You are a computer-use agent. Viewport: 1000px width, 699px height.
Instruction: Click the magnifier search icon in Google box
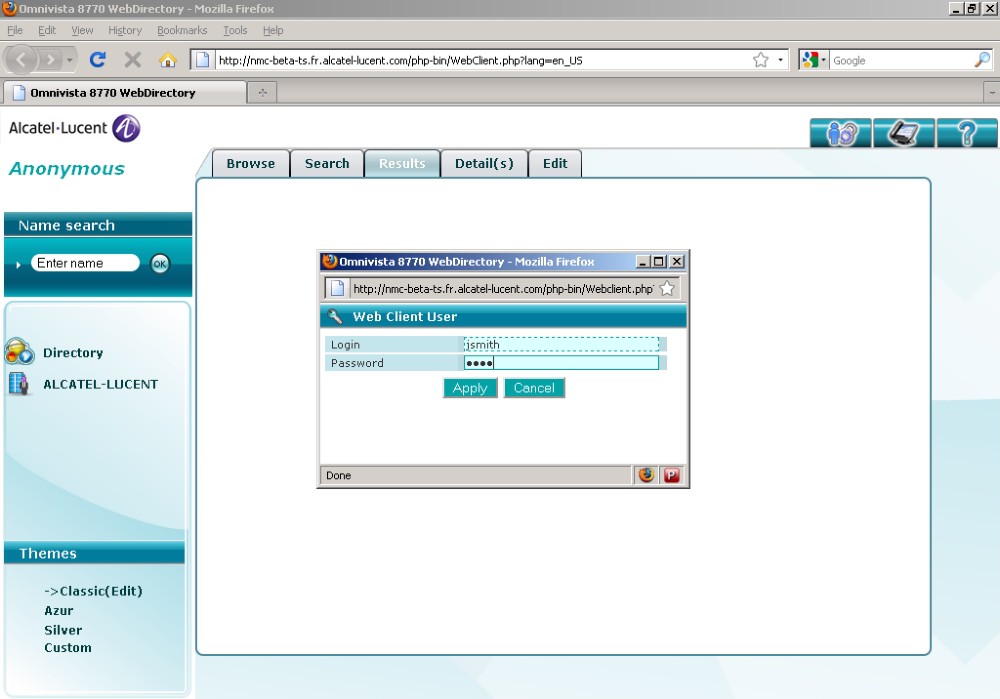point(982,60)
